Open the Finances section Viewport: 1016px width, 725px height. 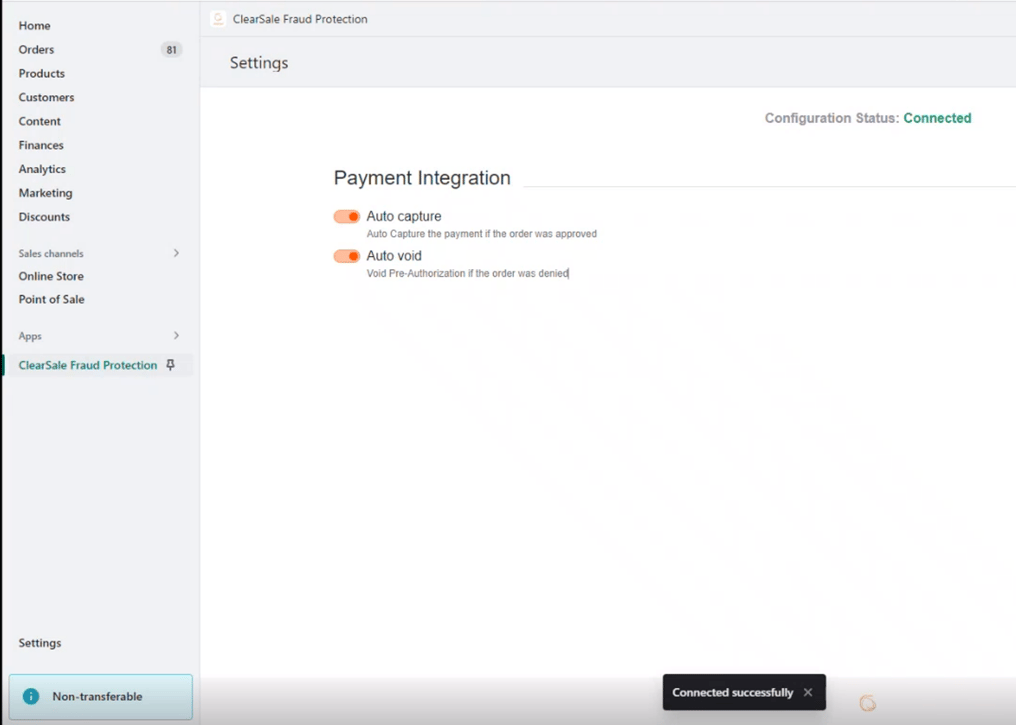[40, 145]
